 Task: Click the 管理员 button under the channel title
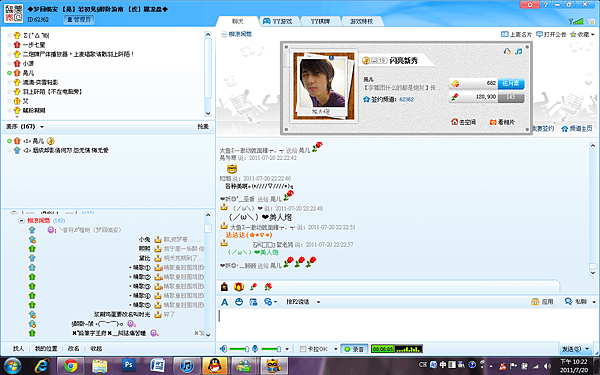click(79, 19)
